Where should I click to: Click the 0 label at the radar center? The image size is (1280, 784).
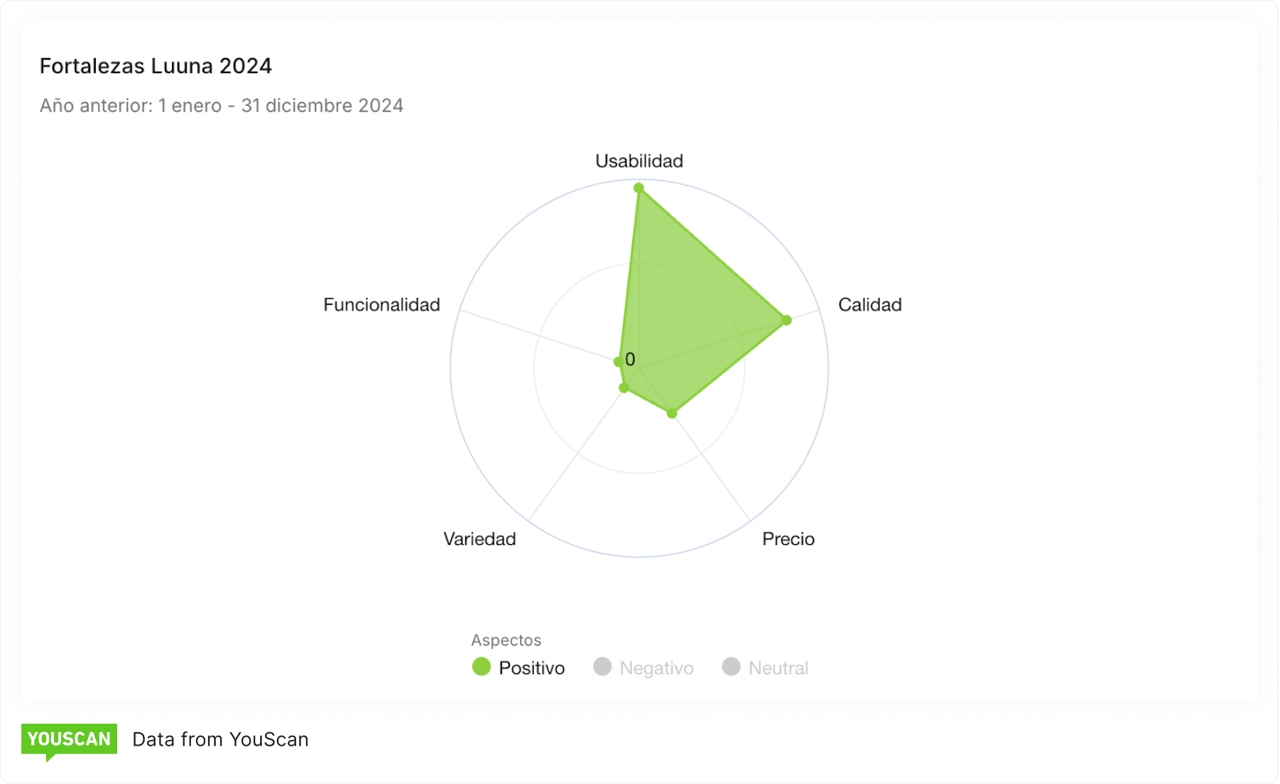coord(630,360)
